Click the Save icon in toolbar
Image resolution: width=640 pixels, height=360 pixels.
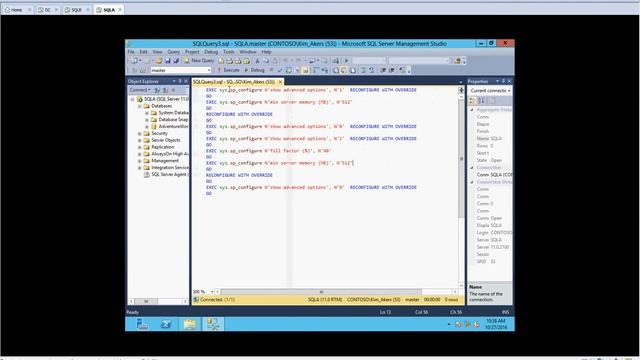167,61
